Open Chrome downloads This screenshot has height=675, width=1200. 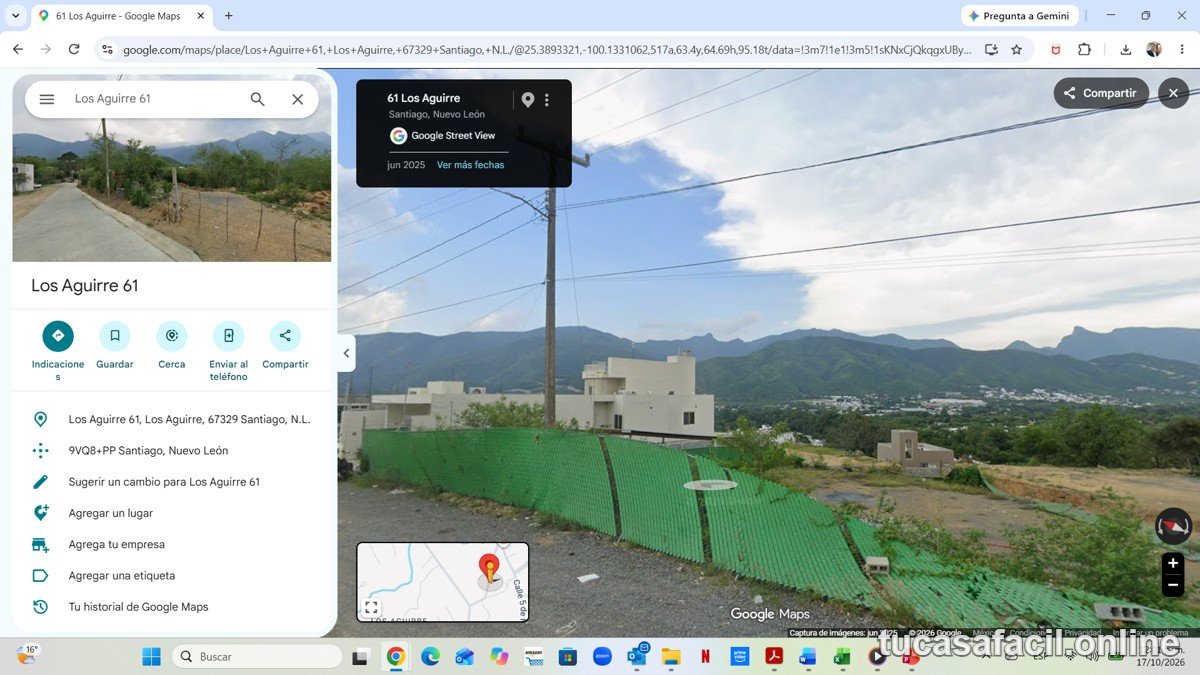coord(1126,49)
